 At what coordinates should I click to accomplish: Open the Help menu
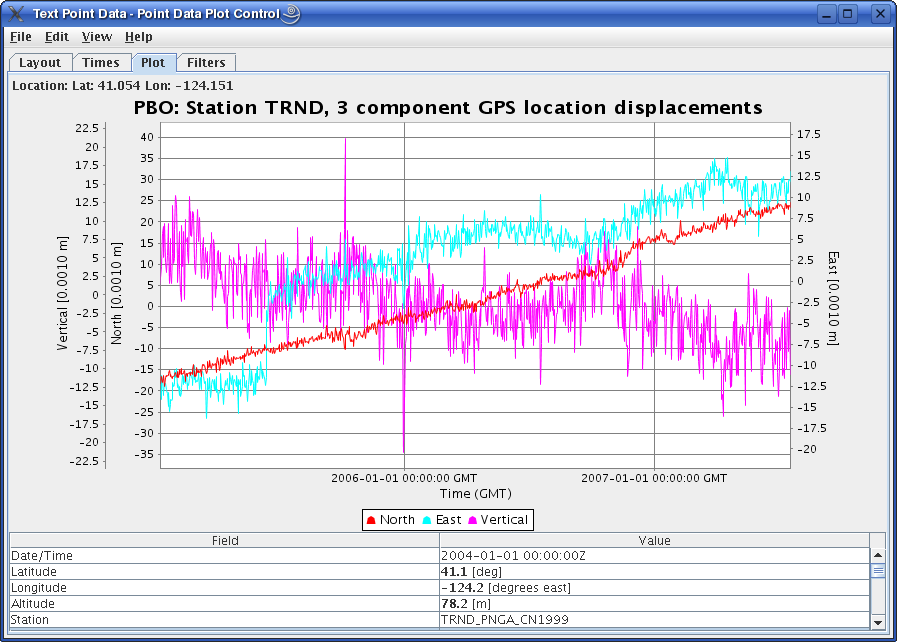[x=138, y=37]
